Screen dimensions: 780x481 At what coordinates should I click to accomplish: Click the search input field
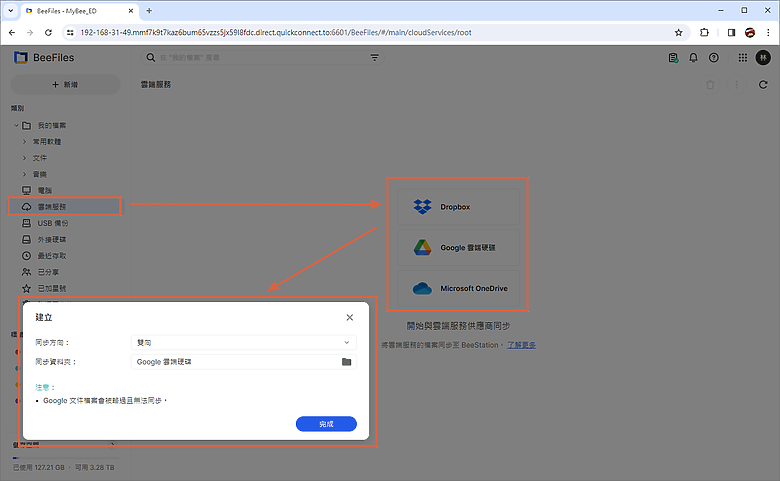263,58
